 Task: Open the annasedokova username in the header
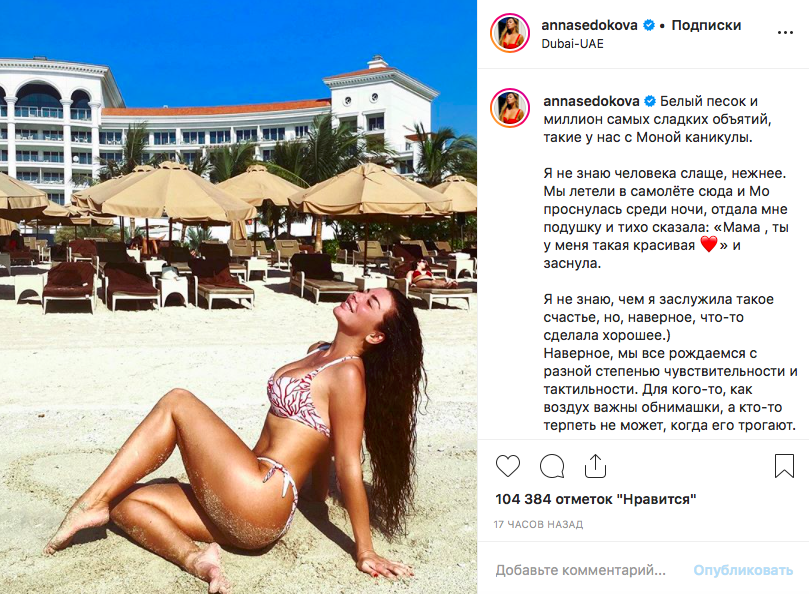tap(589, 25)
